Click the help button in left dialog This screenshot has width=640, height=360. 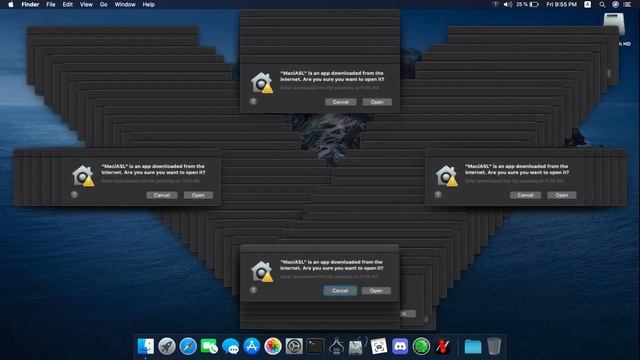point(74,195)
